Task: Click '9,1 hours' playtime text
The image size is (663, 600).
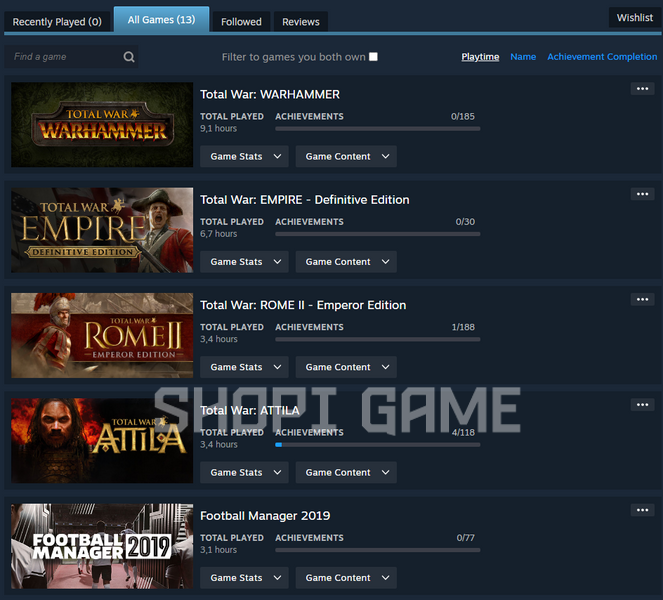Action: (x=218, y=128)
